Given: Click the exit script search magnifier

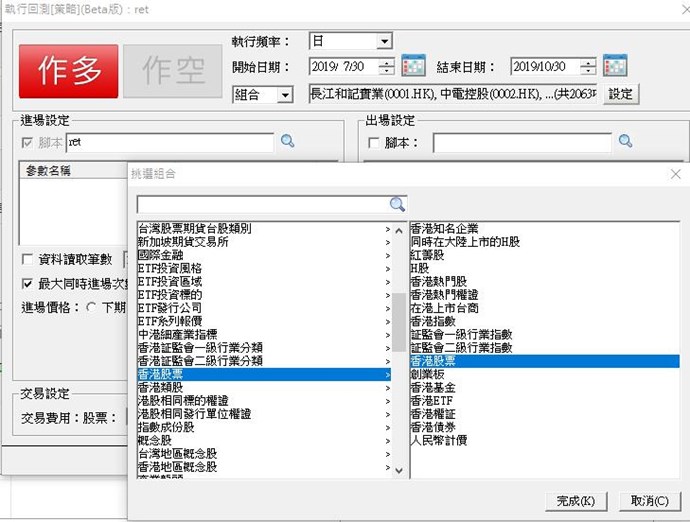Looking at the screenshot, I should pyautogui.click(x=626, y=142).
